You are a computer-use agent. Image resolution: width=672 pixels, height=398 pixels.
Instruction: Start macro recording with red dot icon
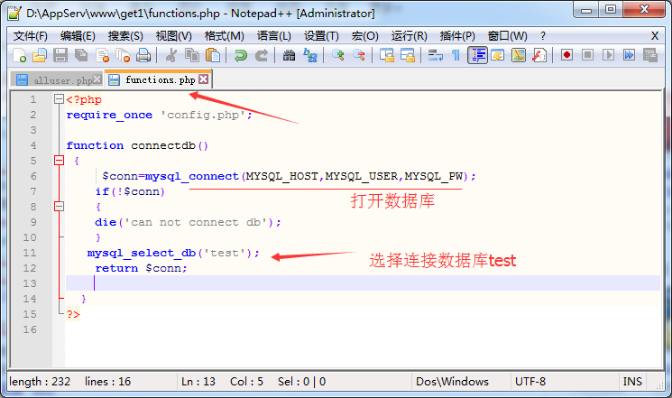point(567,55)
